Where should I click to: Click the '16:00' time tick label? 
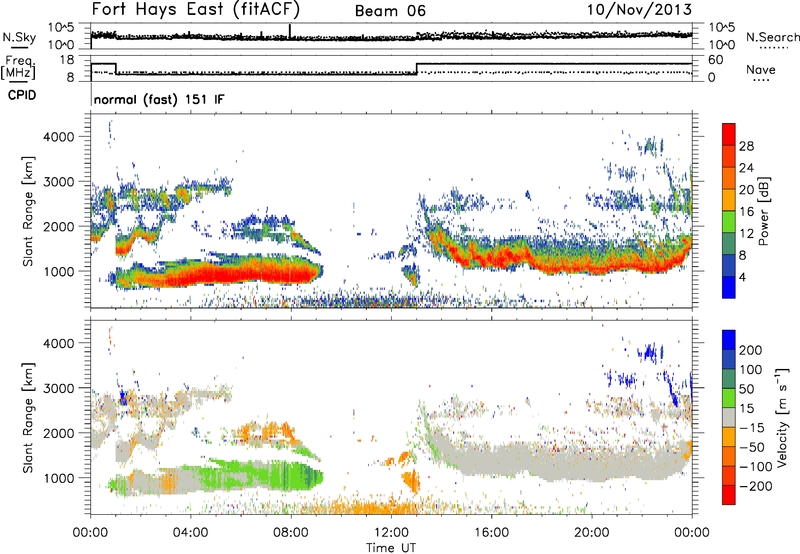[491, 533]
